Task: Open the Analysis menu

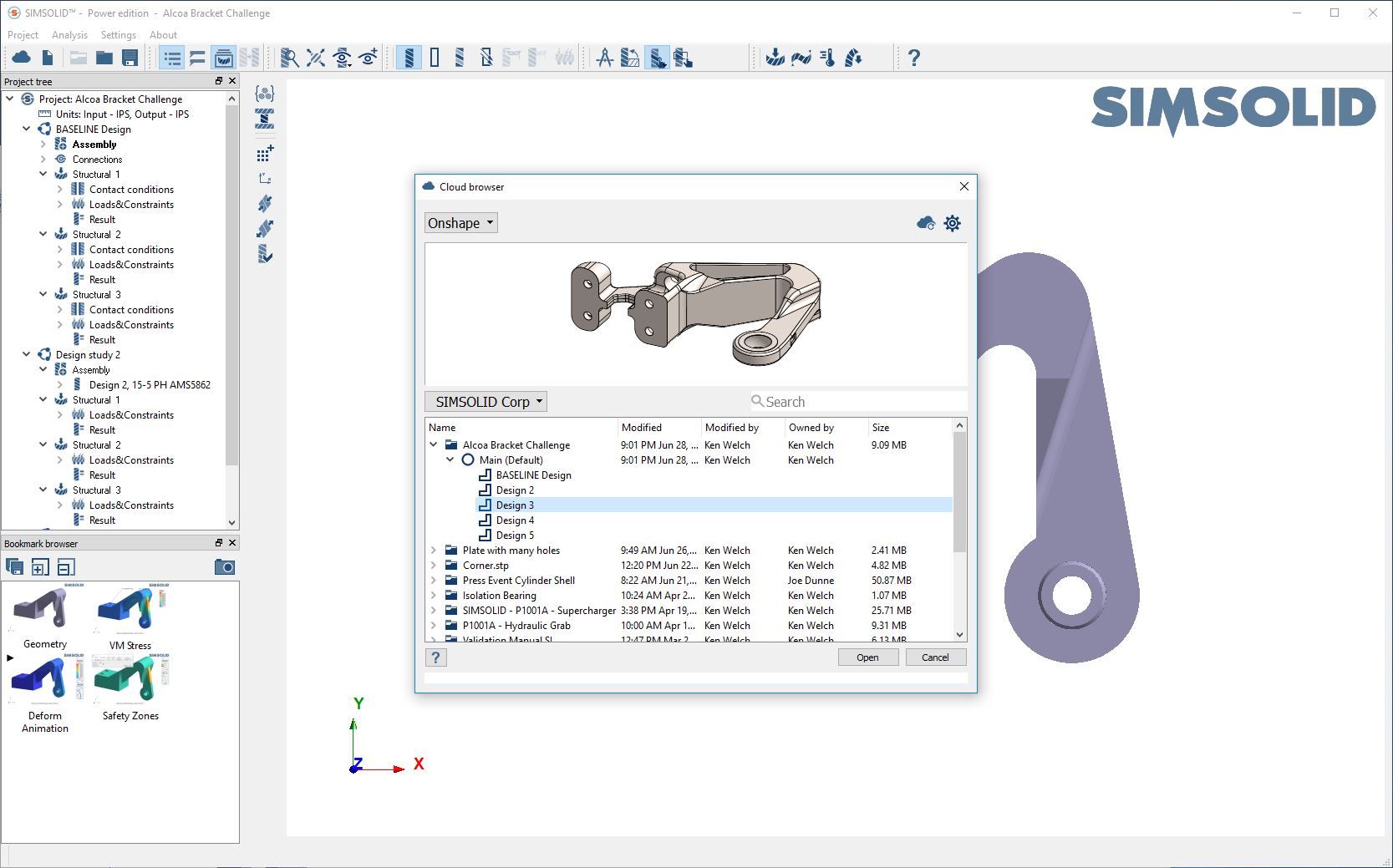Action: (x=69, y=35)
